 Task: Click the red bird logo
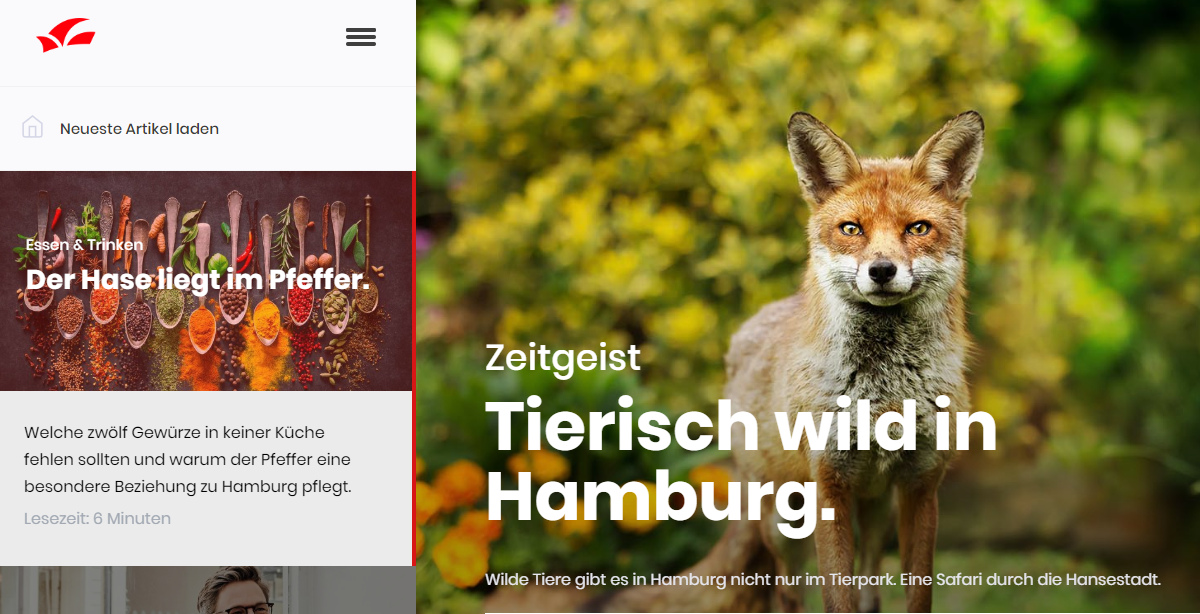point(66,37)
